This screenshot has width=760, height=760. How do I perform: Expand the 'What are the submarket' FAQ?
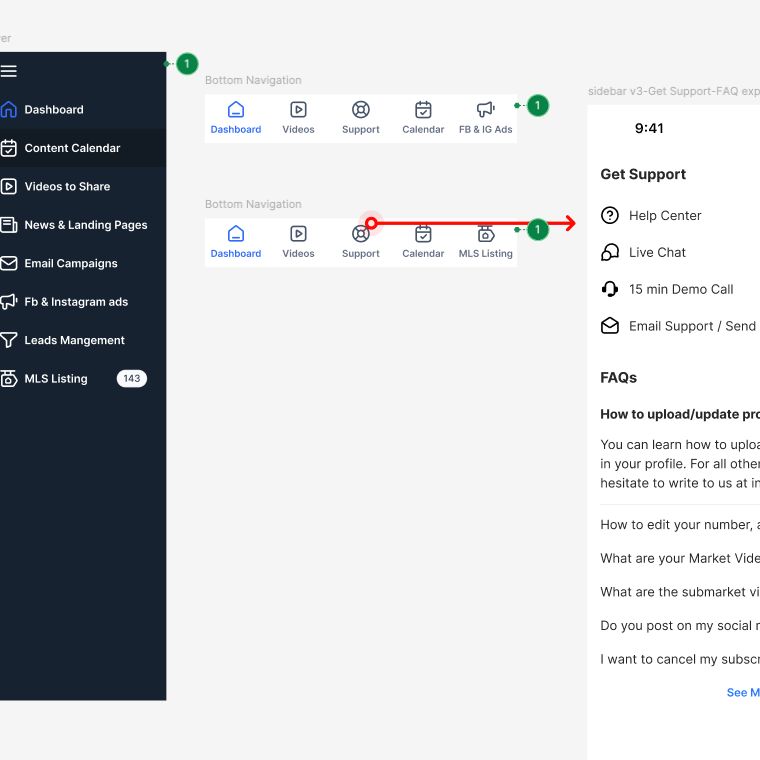click(x=678, y=592)
